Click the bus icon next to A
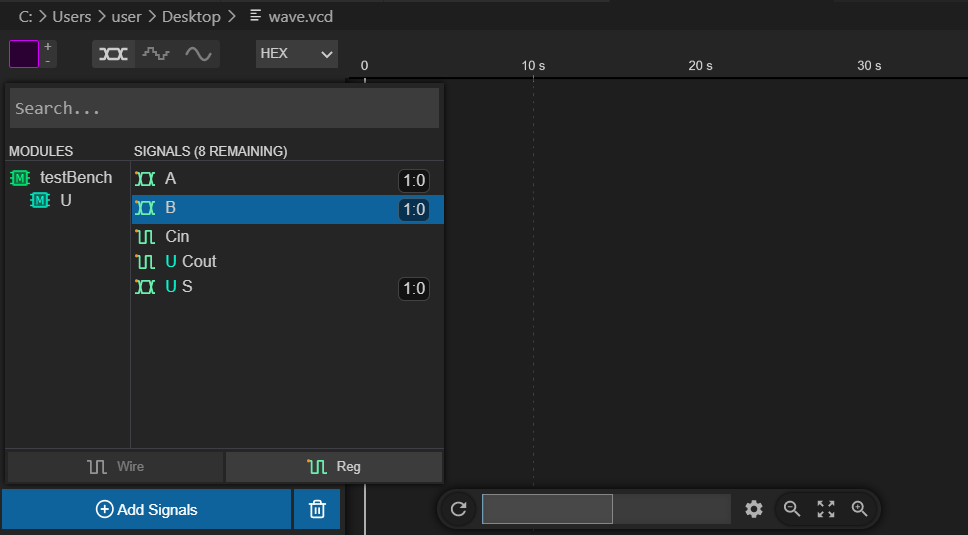This screenshot has height=535, width=968. click(x=145, y=179)
